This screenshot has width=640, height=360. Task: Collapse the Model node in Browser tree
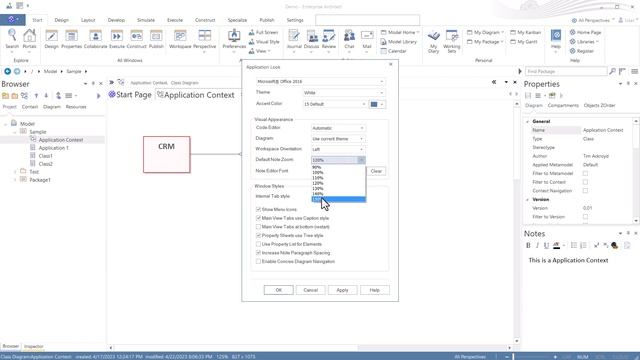click(x=6, y=124)
